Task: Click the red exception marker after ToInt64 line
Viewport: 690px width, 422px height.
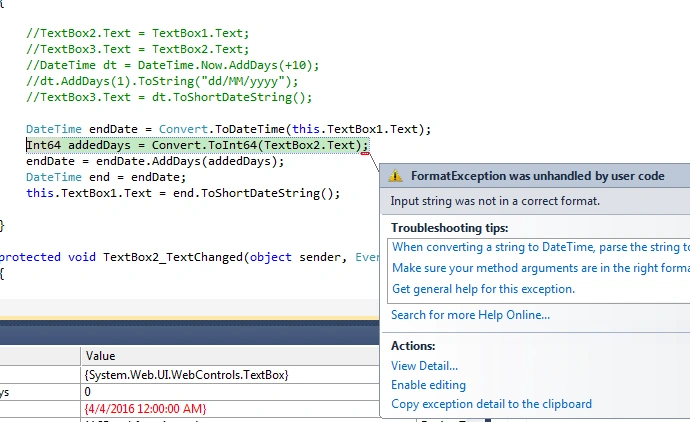Action: tap(365, 154)
